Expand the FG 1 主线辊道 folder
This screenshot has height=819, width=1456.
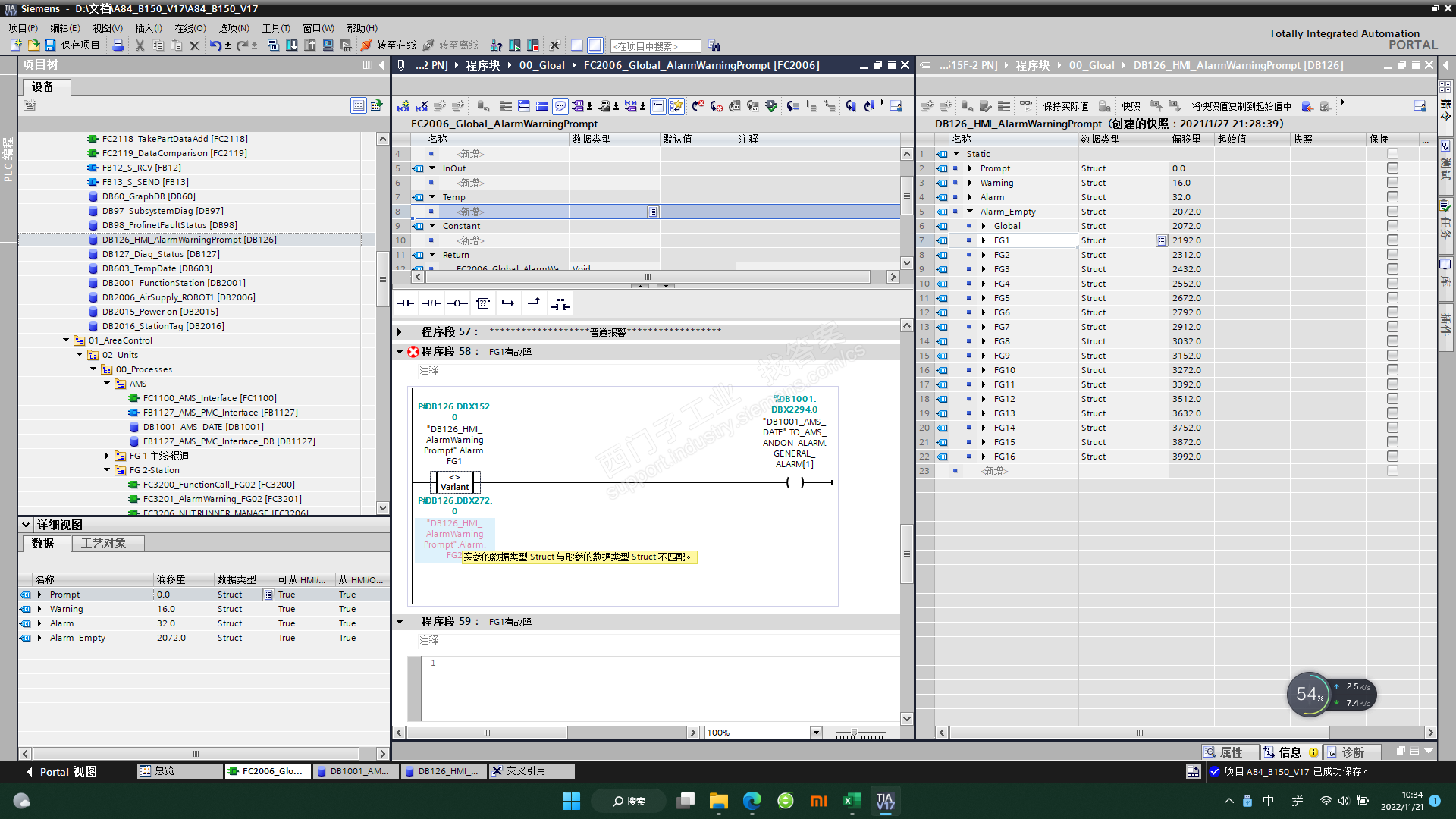click(x=107, y=456)
